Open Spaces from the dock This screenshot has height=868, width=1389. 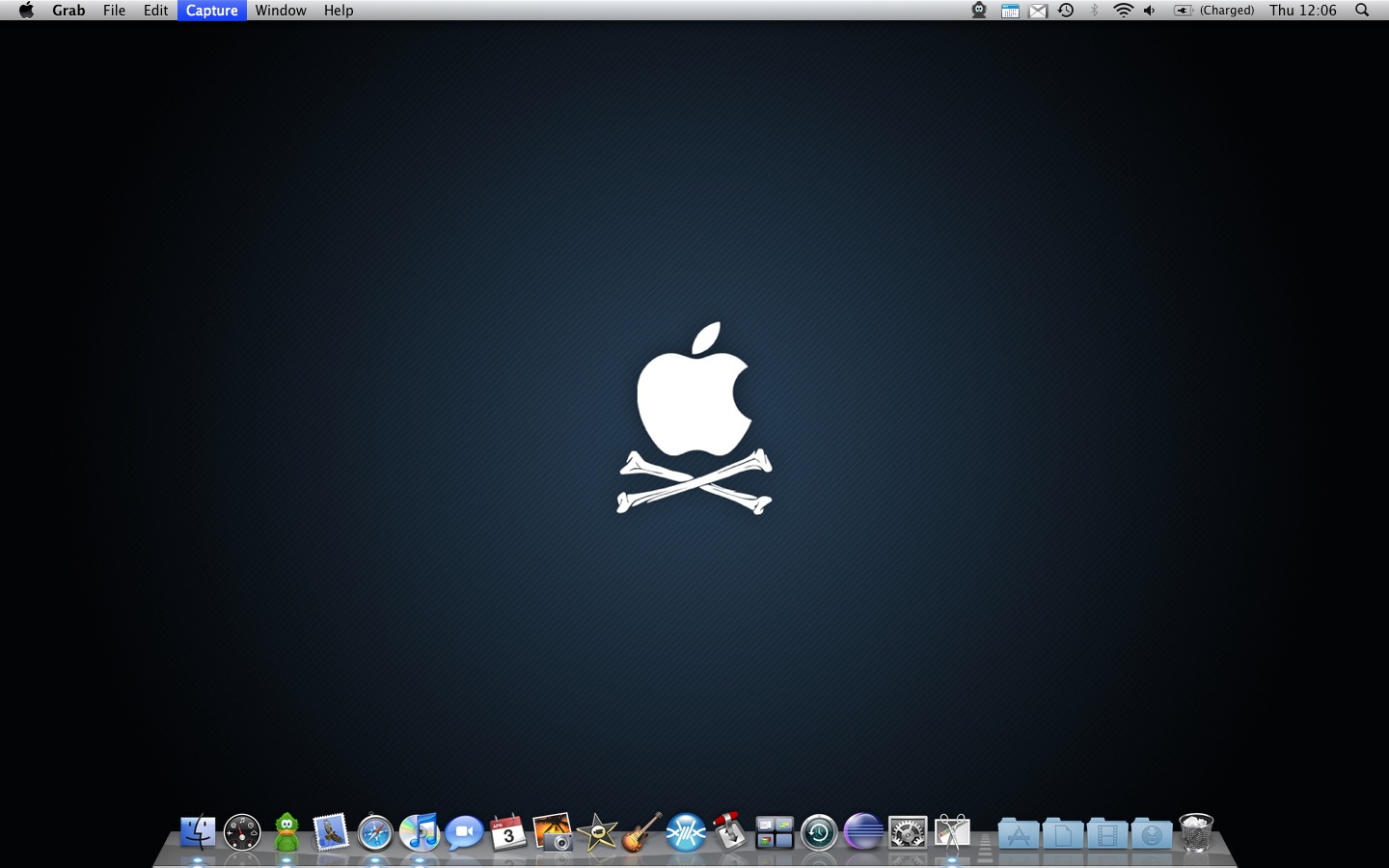[775, 832]
